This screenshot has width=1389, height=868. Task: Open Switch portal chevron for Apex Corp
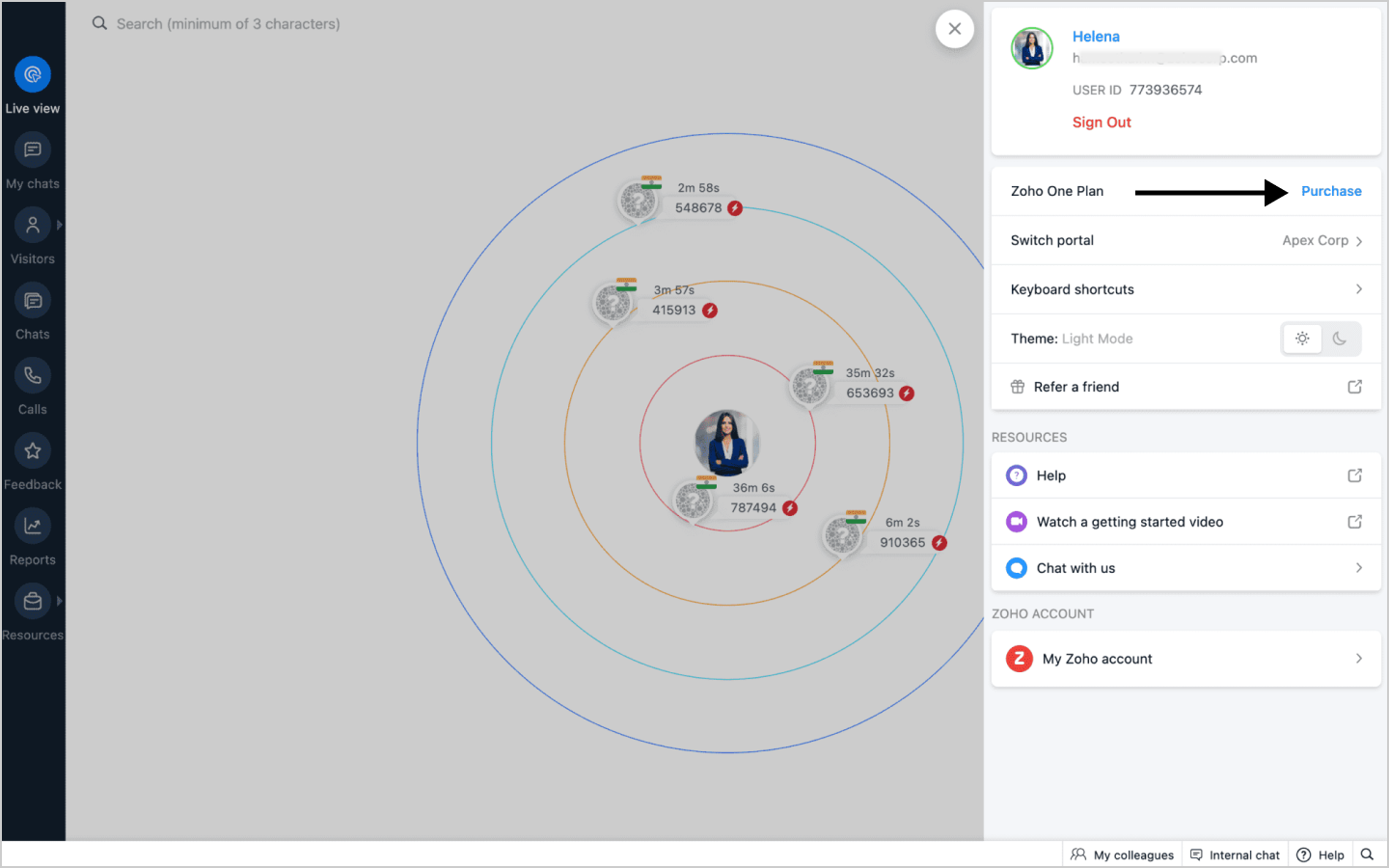(1359, 241)
